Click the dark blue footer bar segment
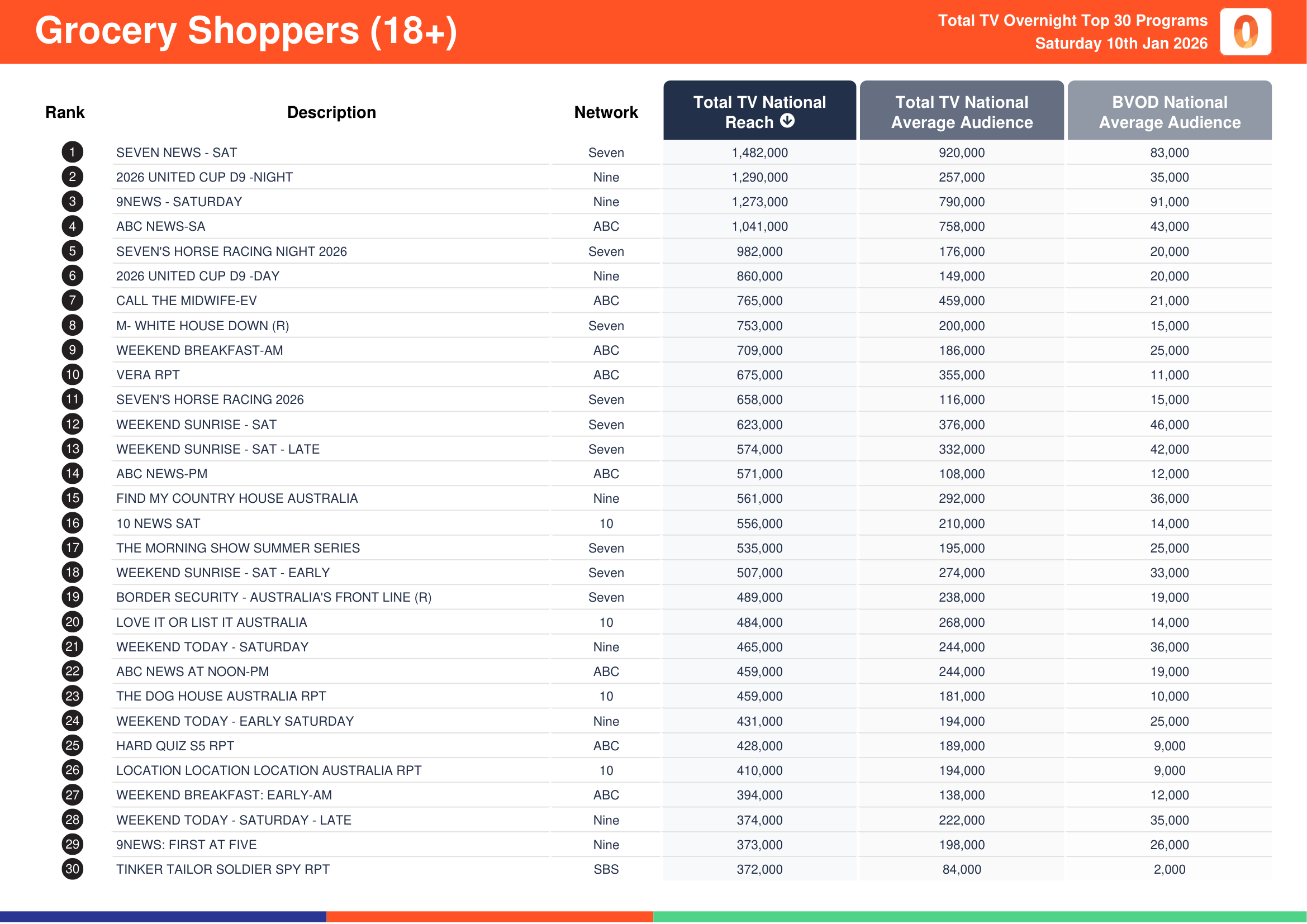 pos(163,916)
